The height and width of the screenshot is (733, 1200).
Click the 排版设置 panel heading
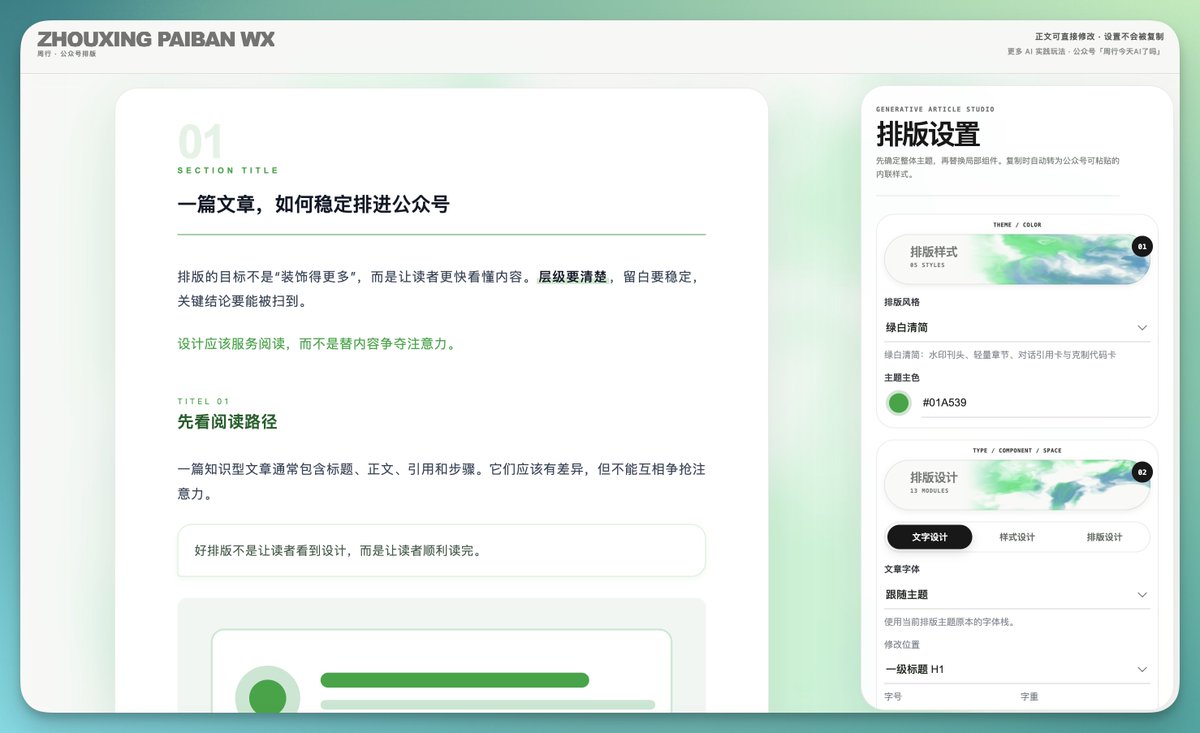(x=928, y=134)
